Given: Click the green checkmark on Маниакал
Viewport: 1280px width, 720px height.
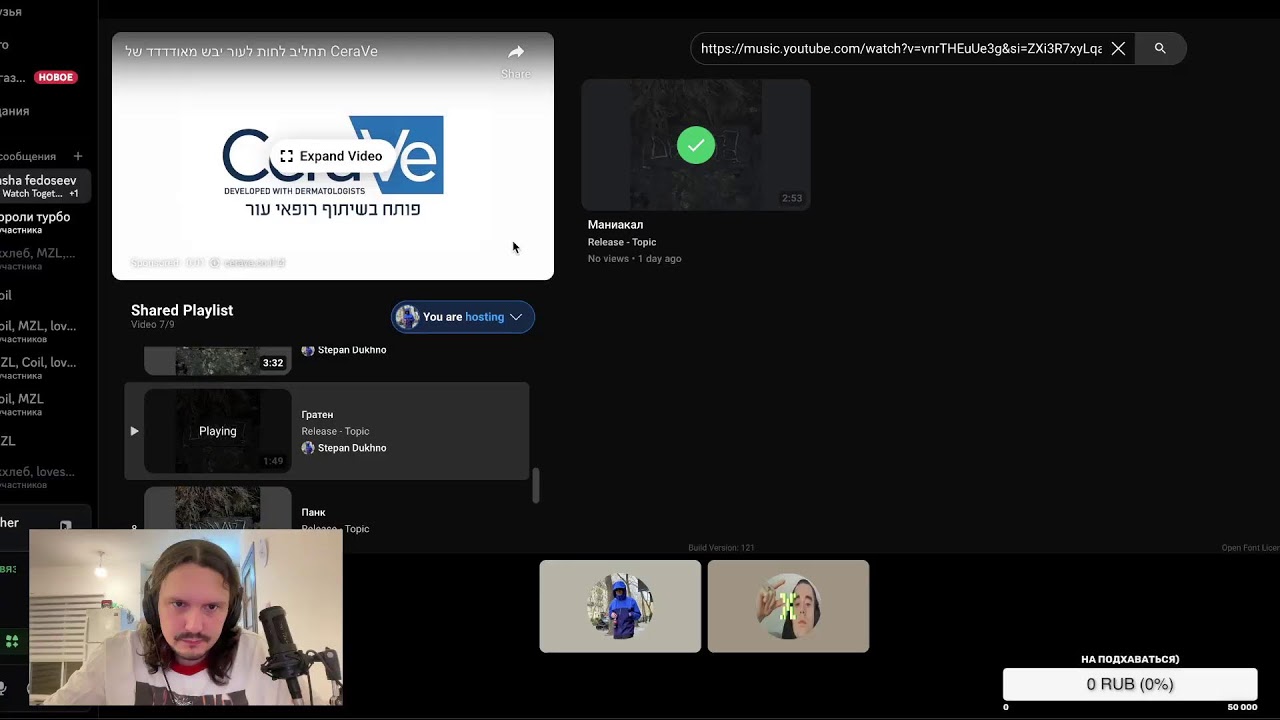Looking at the screenshot, I should point(696,145).
